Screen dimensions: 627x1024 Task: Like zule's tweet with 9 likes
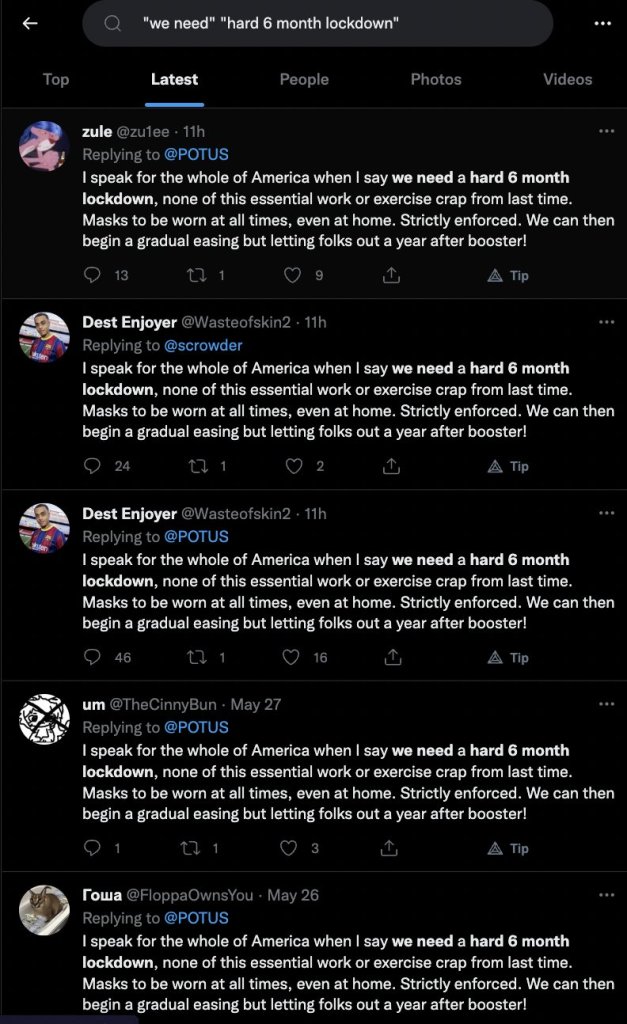[x=293, y=275]
